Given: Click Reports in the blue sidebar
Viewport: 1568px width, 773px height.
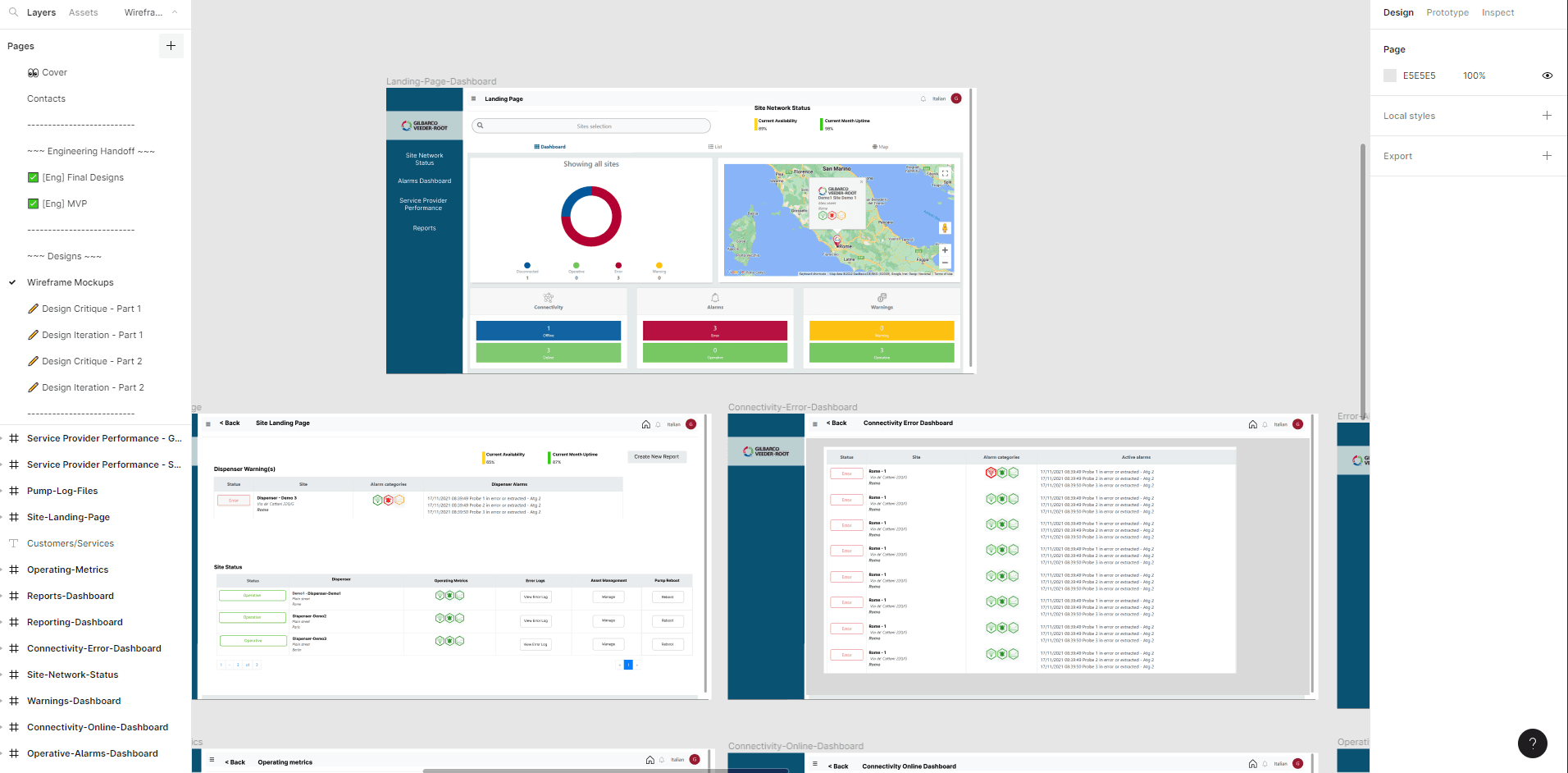Looking at the screenshot, I should click(x=424, y=228).
